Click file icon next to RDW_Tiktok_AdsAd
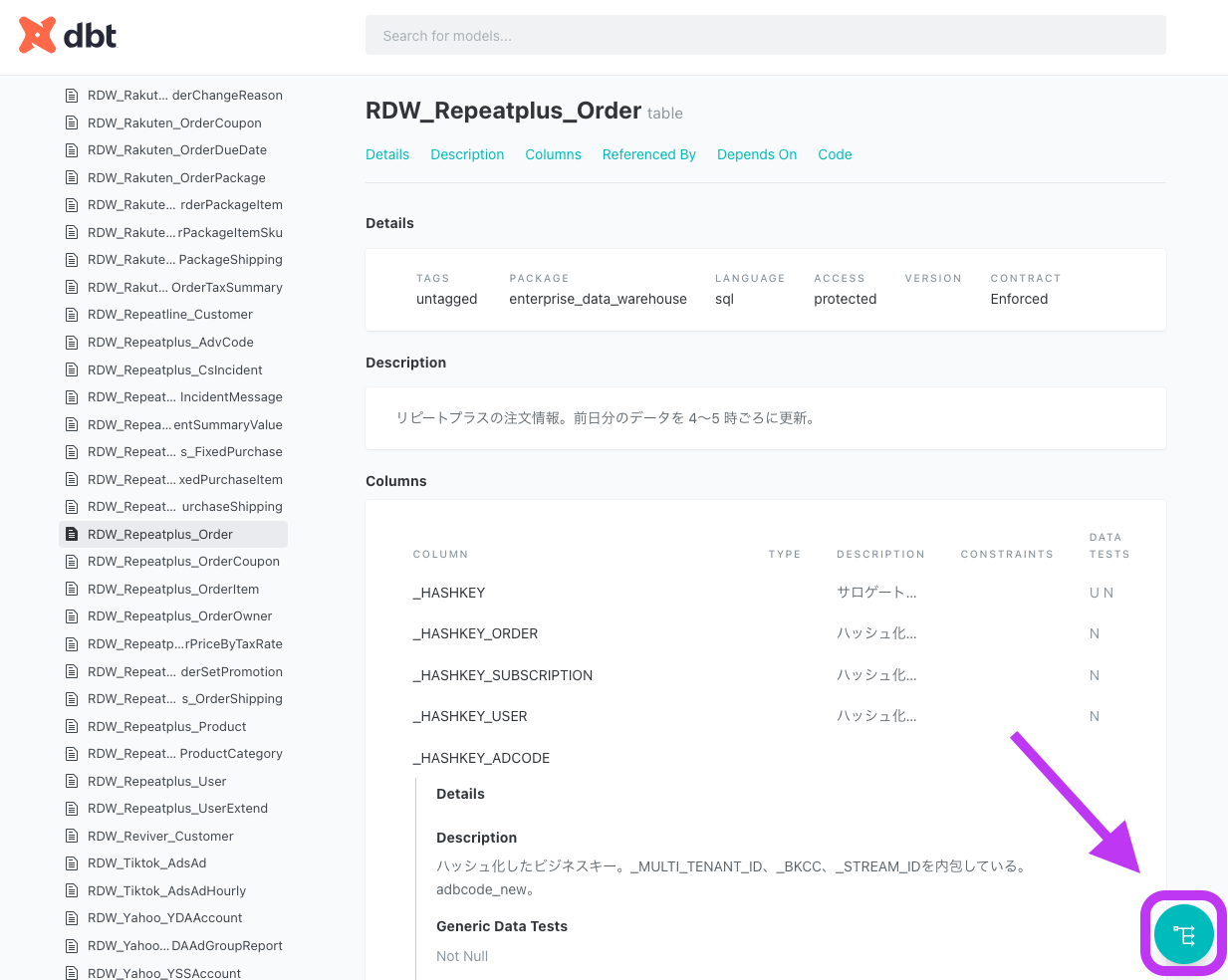 (72, 863)
